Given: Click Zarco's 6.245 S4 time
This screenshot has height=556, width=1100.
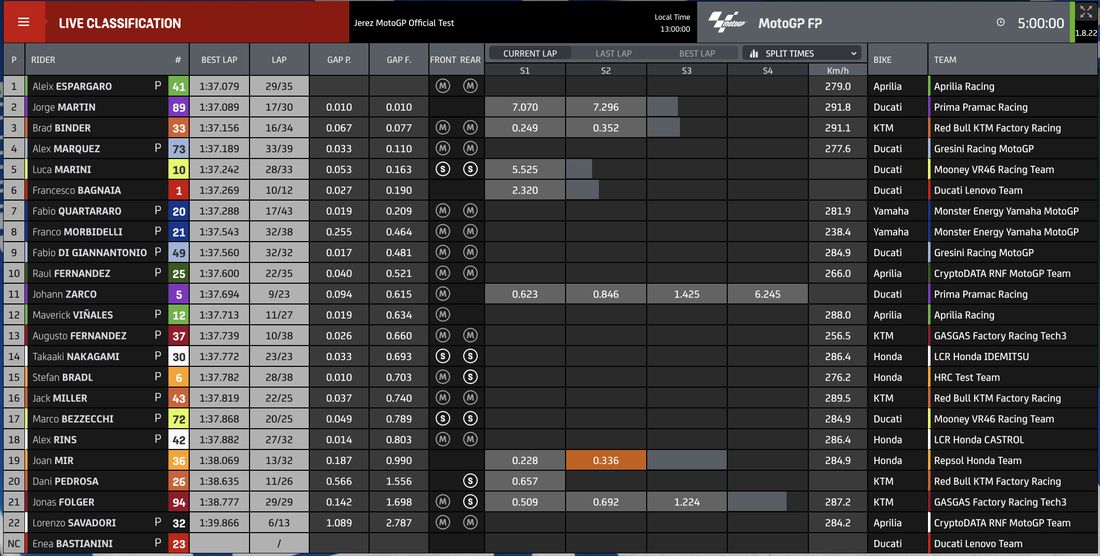Looking at the screenshot, I should point(767,294).
